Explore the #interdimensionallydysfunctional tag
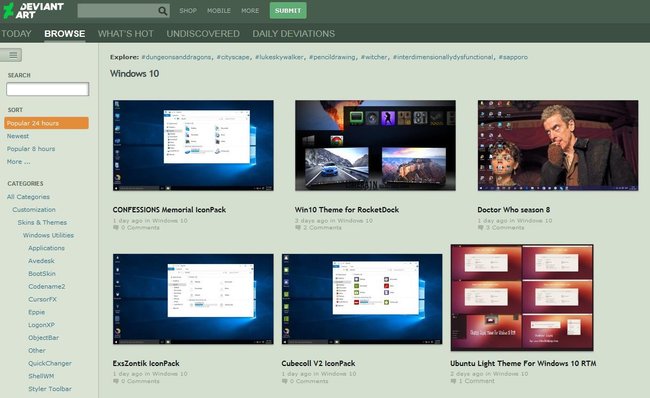Screen dimensions: 650x398 (443, 57)
